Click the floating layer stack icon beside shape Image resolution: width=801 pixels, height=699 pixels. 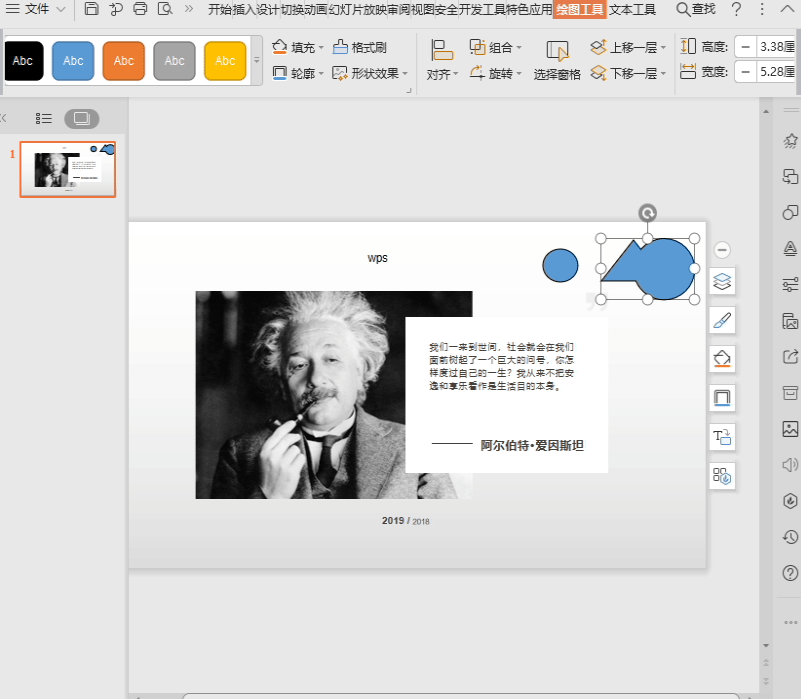722,282
